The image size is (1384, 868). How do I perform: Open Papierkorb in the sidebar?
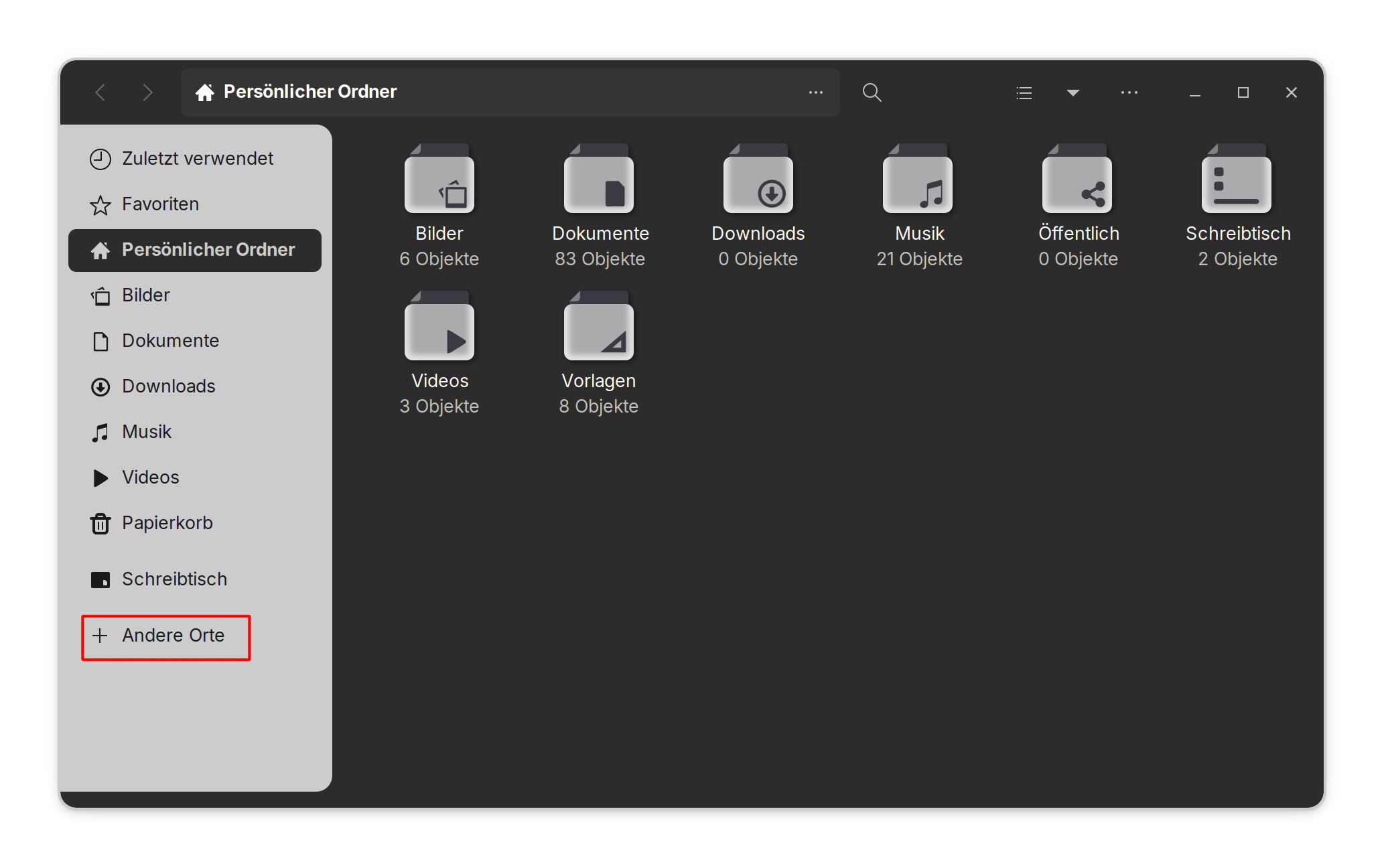(x=194, y=523)
